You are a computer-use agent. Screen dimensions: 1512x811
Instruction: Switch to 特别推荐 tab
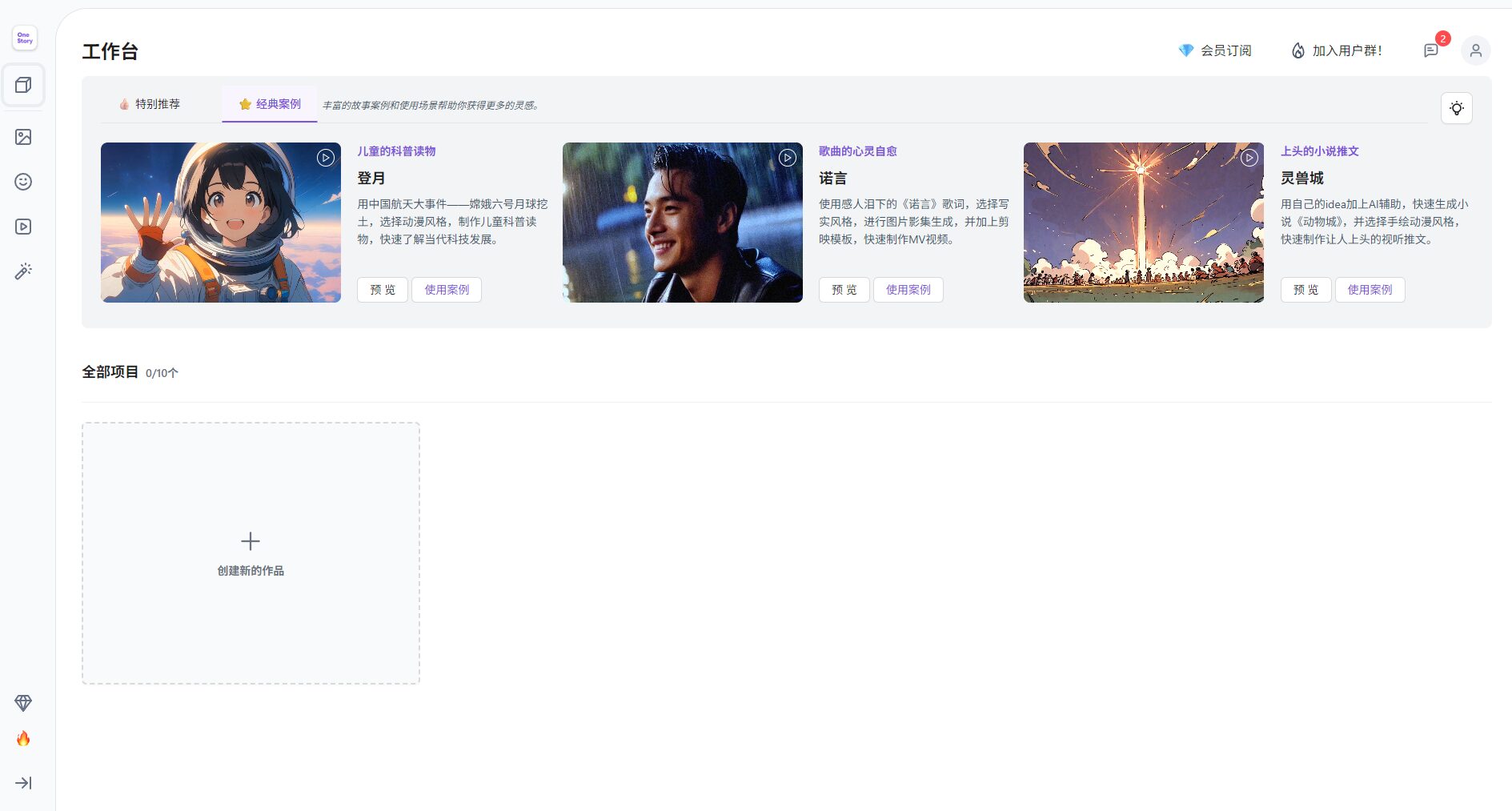tap(150, 104)
